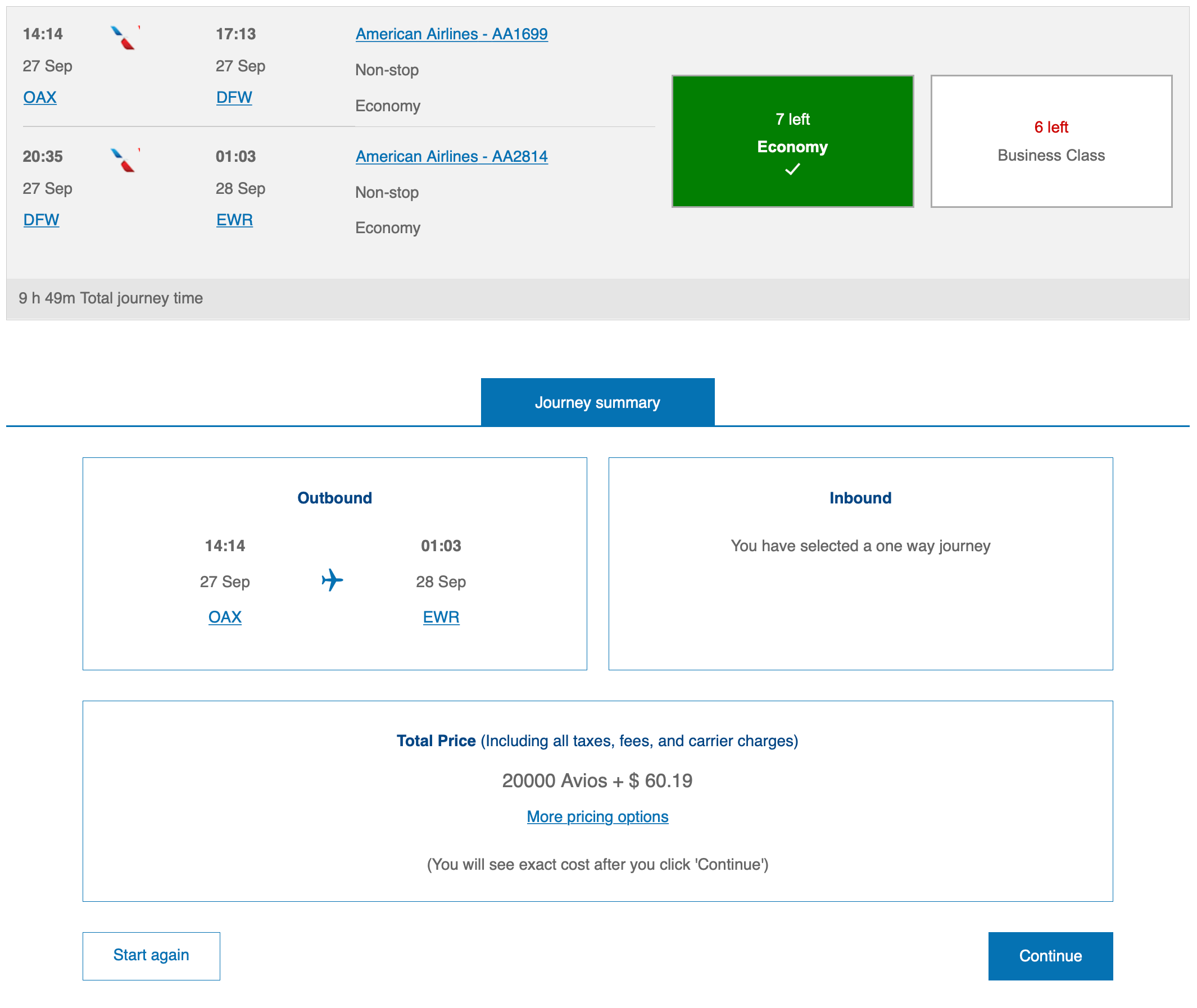The image size is (1197, 1008).
Task: Click American Airlines logo on the AA2814 row
Action: (x=125, y=160)
